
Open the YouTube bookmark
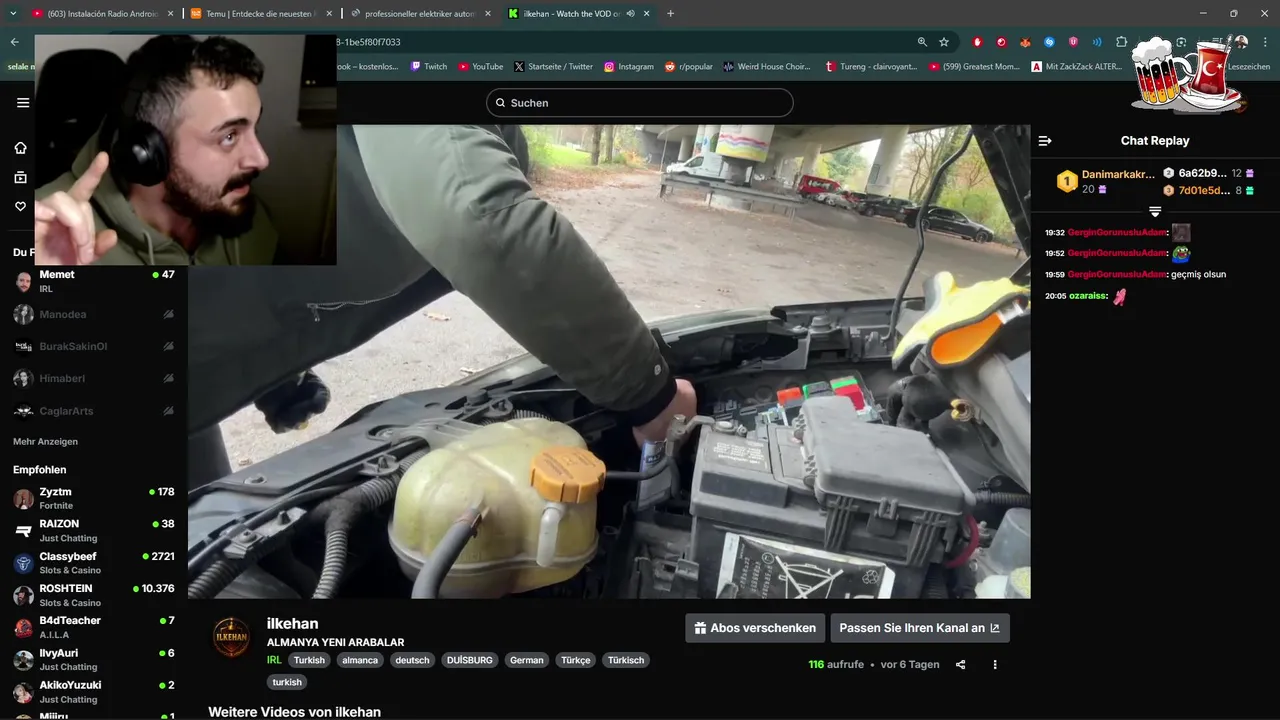[481, 67]
